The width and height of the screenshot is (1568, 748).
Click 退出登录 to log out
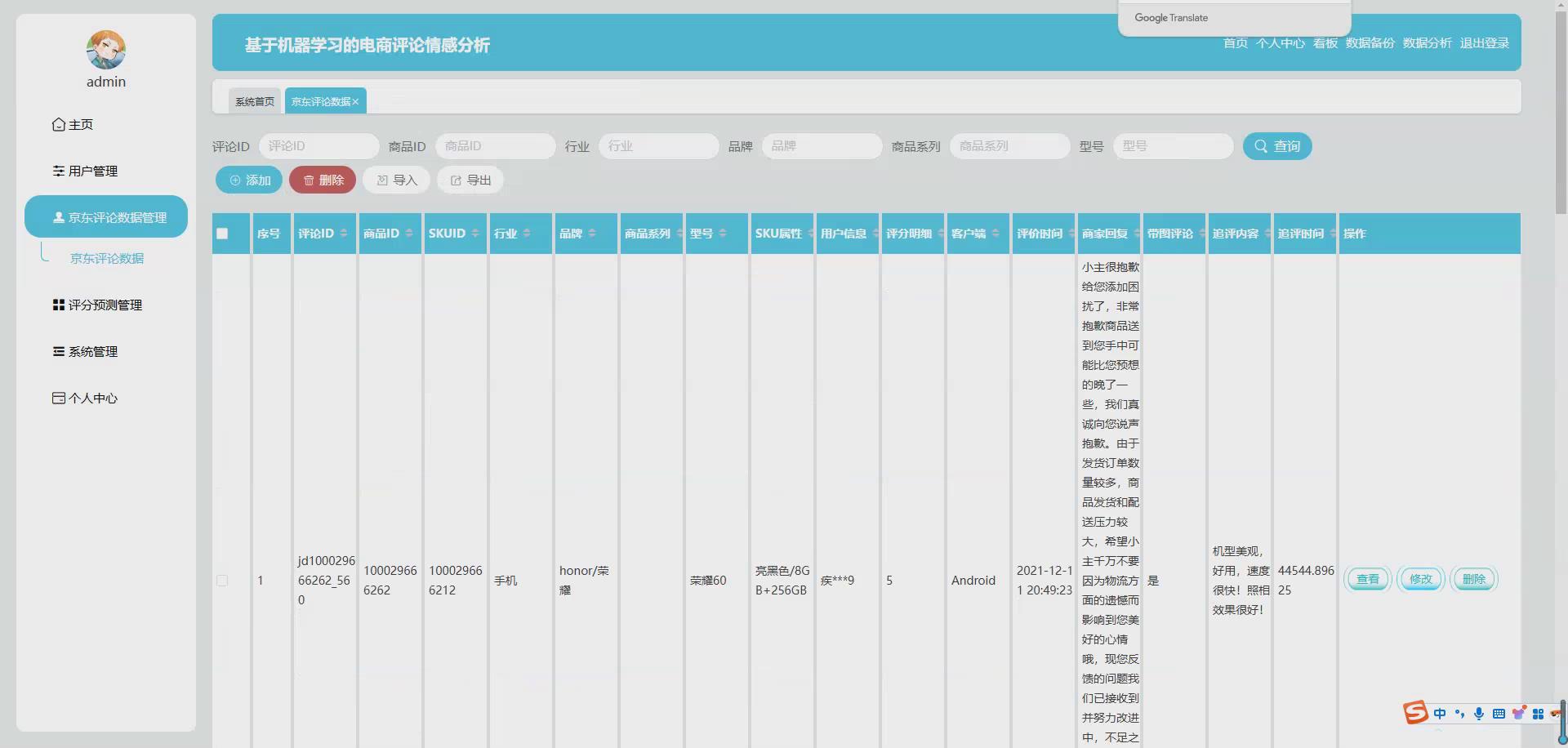[1484, 43]
